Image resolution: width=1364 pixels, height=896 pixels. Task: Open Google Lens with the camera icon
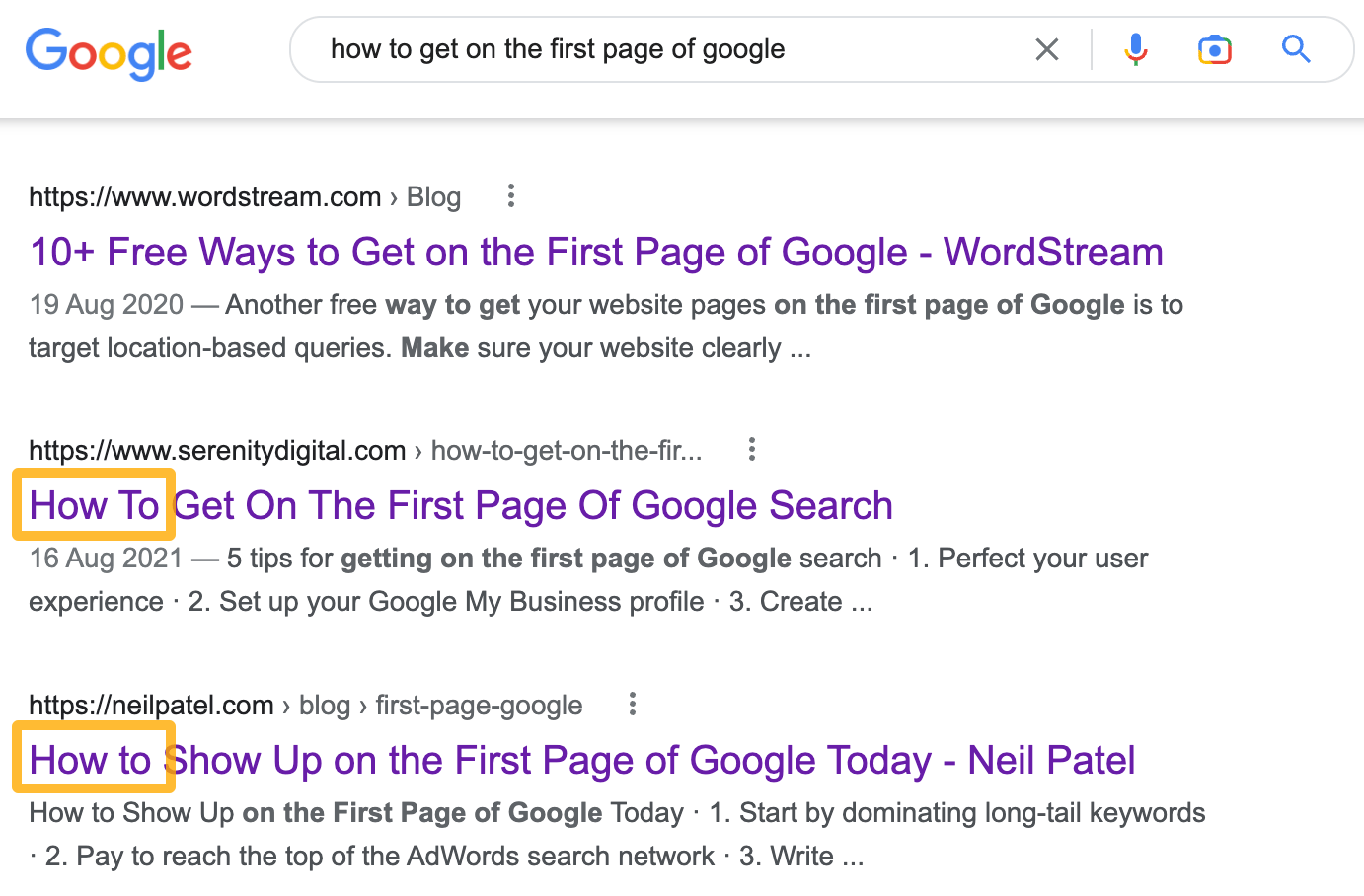click(1215, 48)
